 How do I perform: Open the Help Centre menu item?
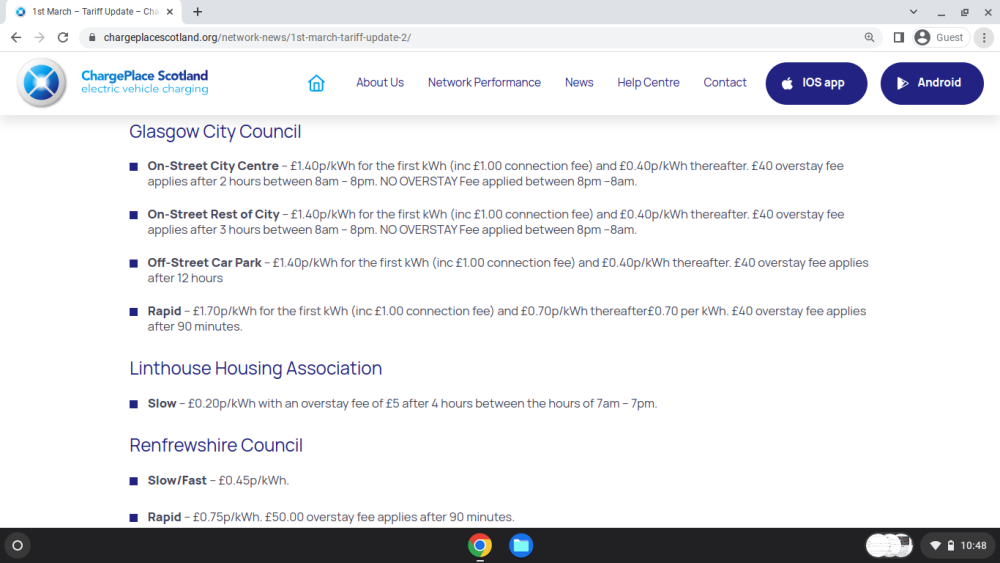pos(648,83)
